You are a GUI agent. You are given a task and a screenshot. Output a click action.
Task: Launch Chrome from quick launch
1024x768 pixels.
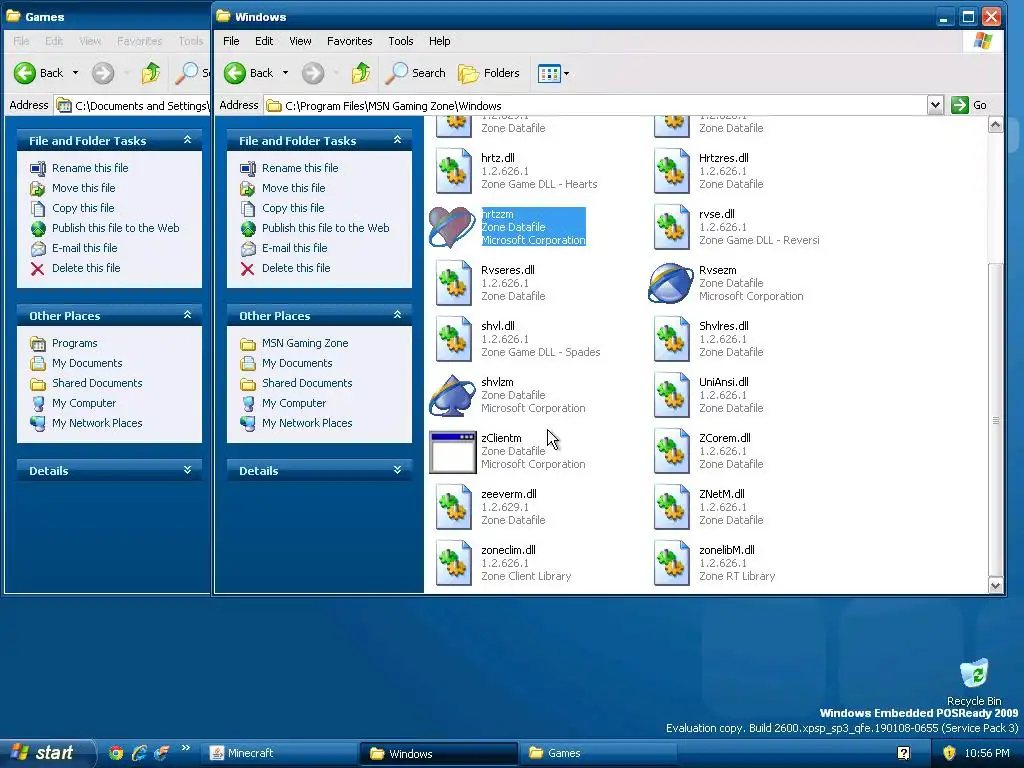tap(116, 754)
